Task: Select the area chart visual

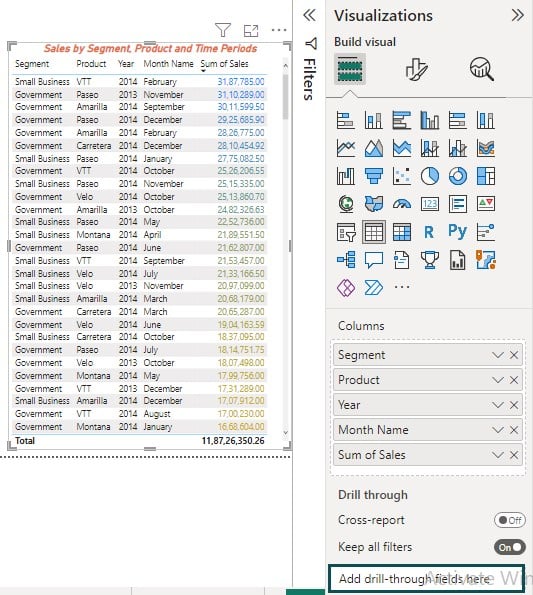Action: coord(373,148)
